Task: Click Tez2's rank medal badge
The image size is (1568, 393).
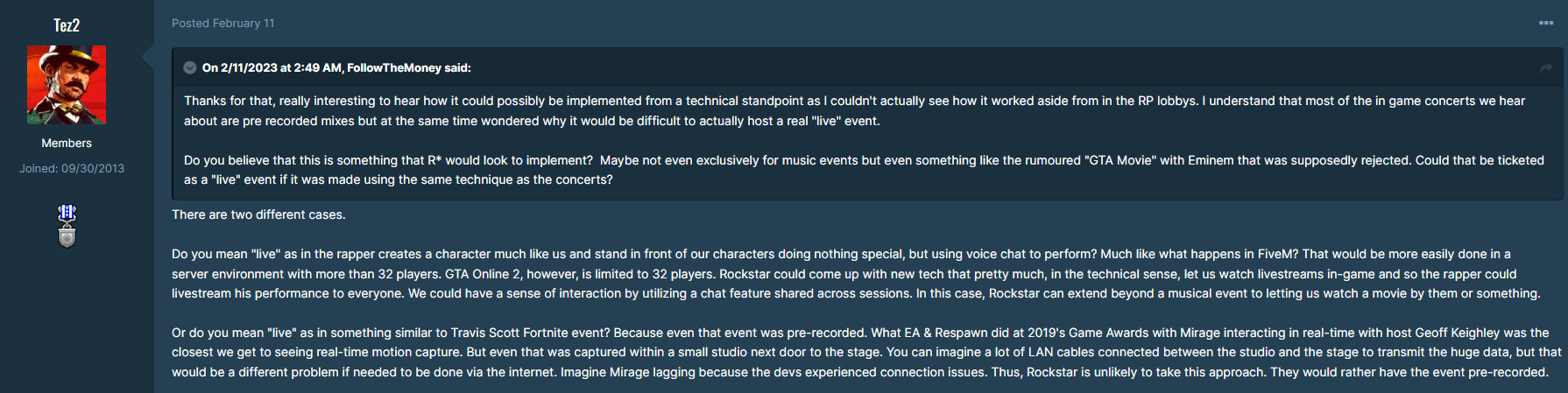Action: (x=67, y=226)
